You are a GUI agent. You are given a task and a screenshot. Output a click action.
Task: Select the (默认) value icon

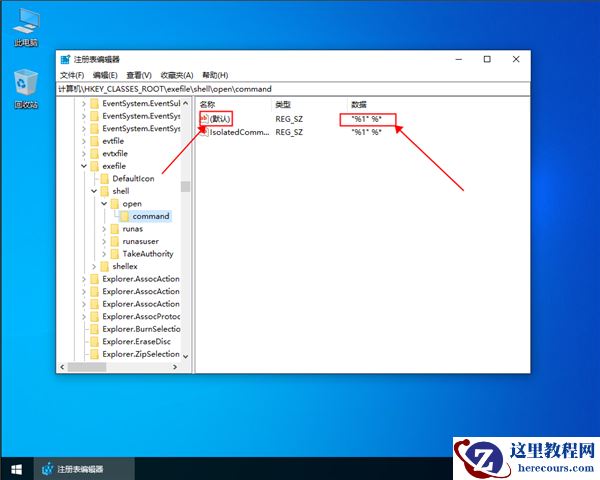[204, 119]
